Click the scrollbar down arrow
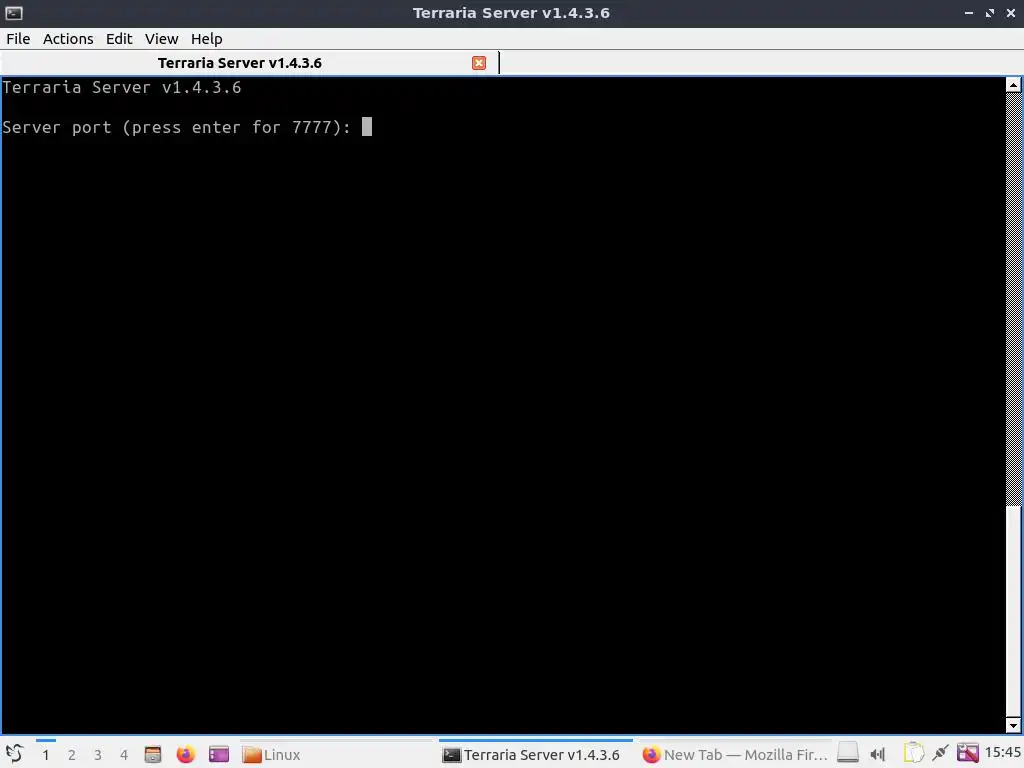 [1013, 725]
